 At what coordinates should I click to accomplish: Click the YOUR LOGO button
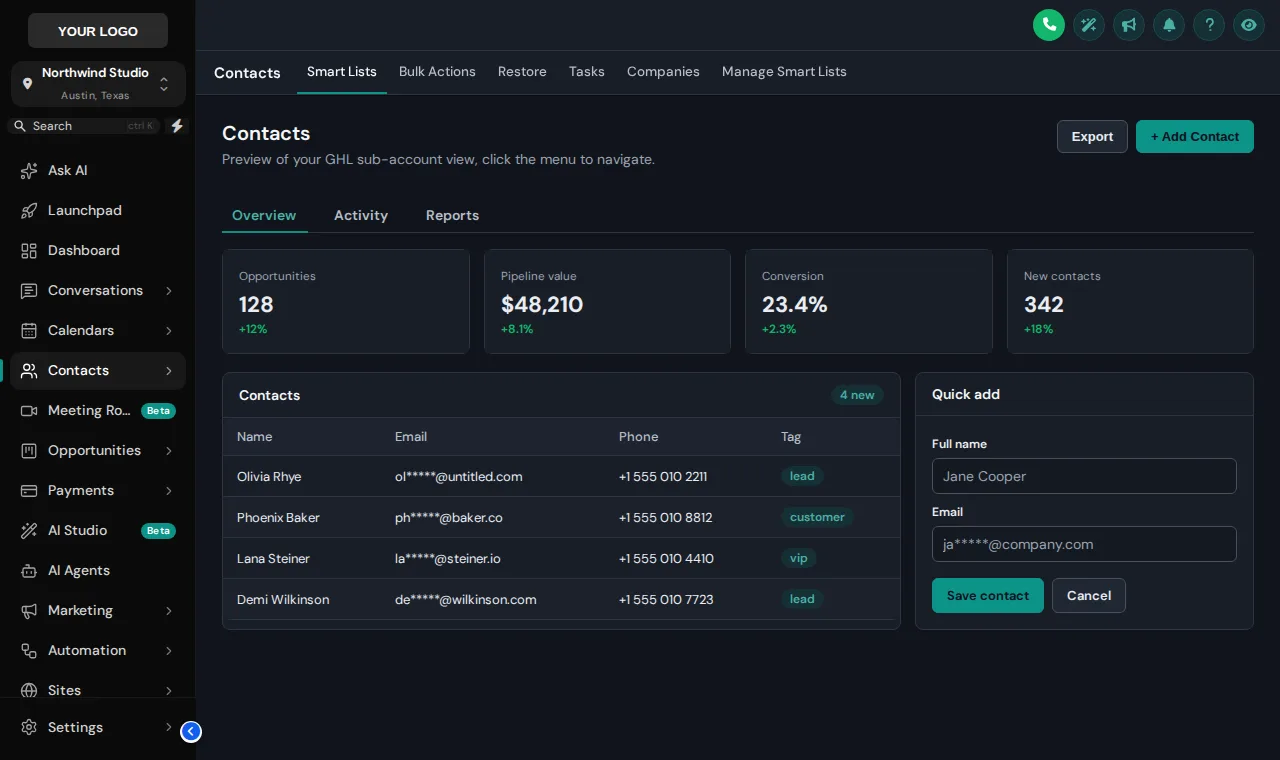[x=98, y=31]
